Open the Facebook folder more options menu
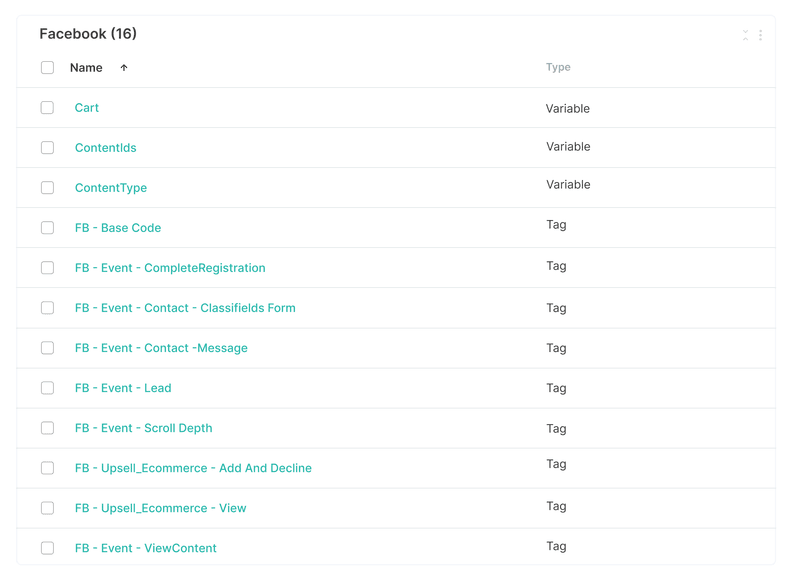This screenshot has height=579, width=800. click(x=760, y=35)
